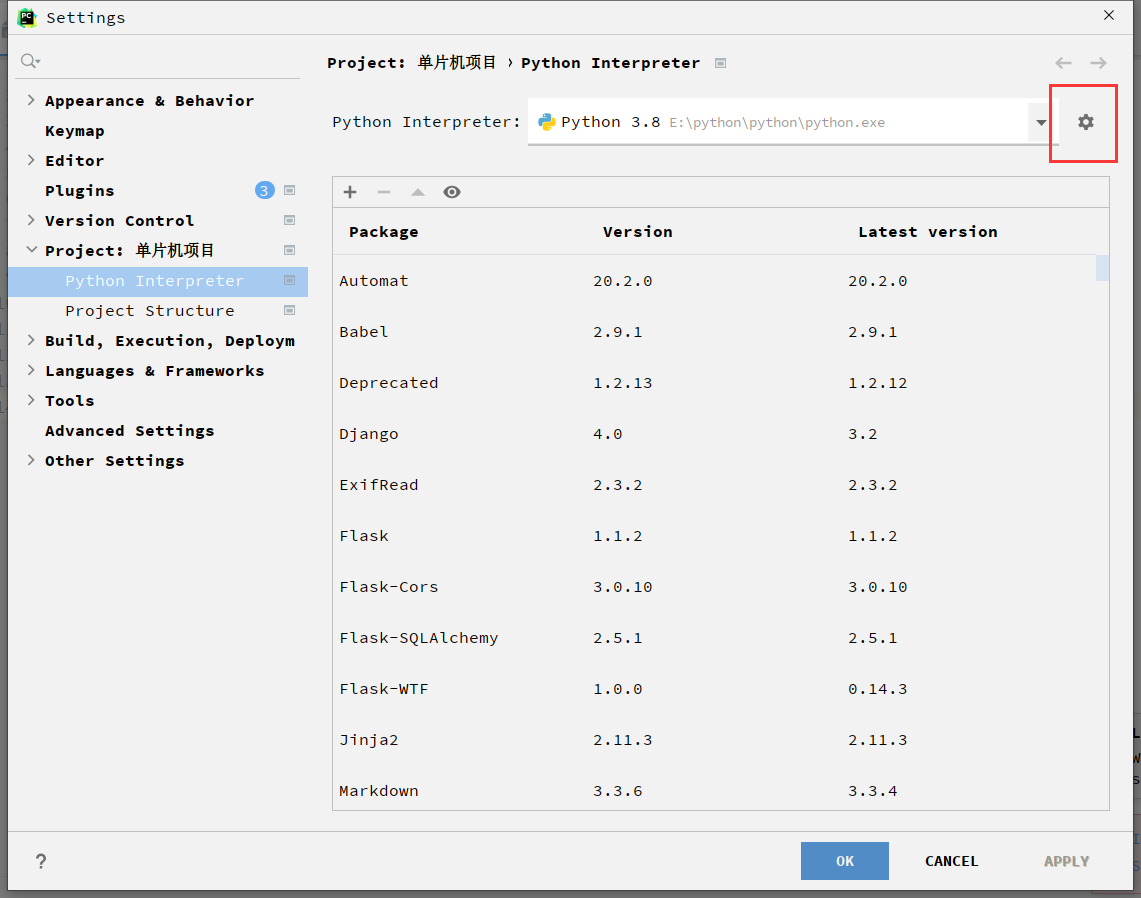Expand the Appearance & Behavior section
This screenshot has width=1141, height=898.
pyautogui.click(x=31, y=100)
